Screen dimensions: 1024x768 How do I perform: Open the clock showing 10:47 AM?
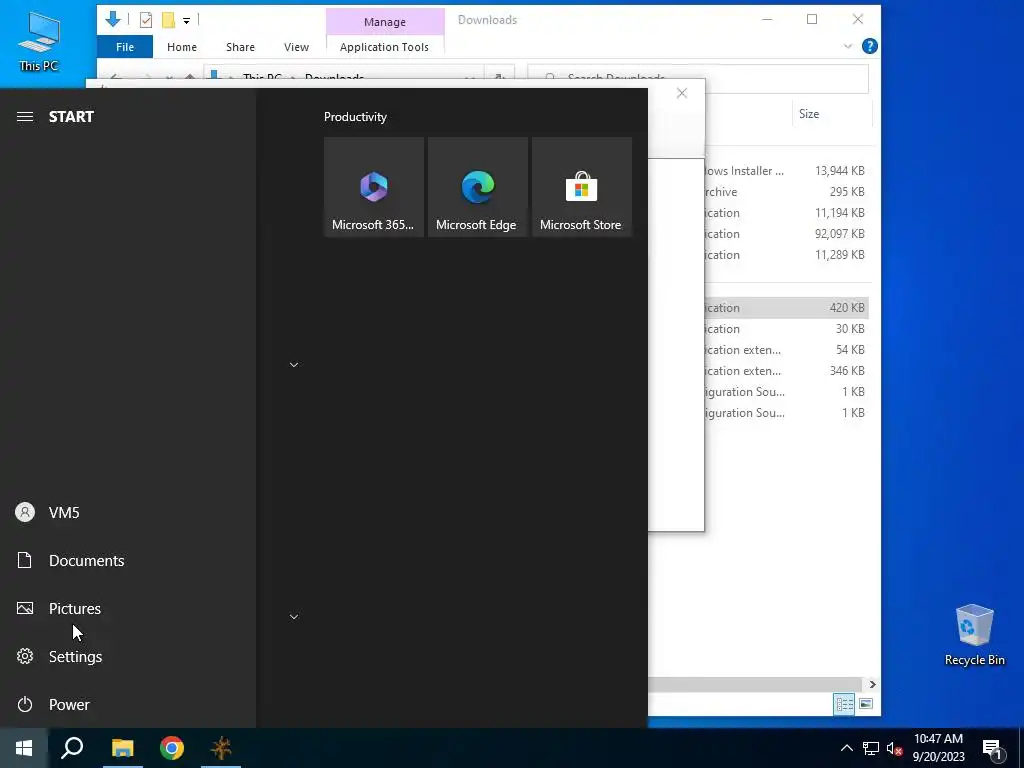pos(938,748)
